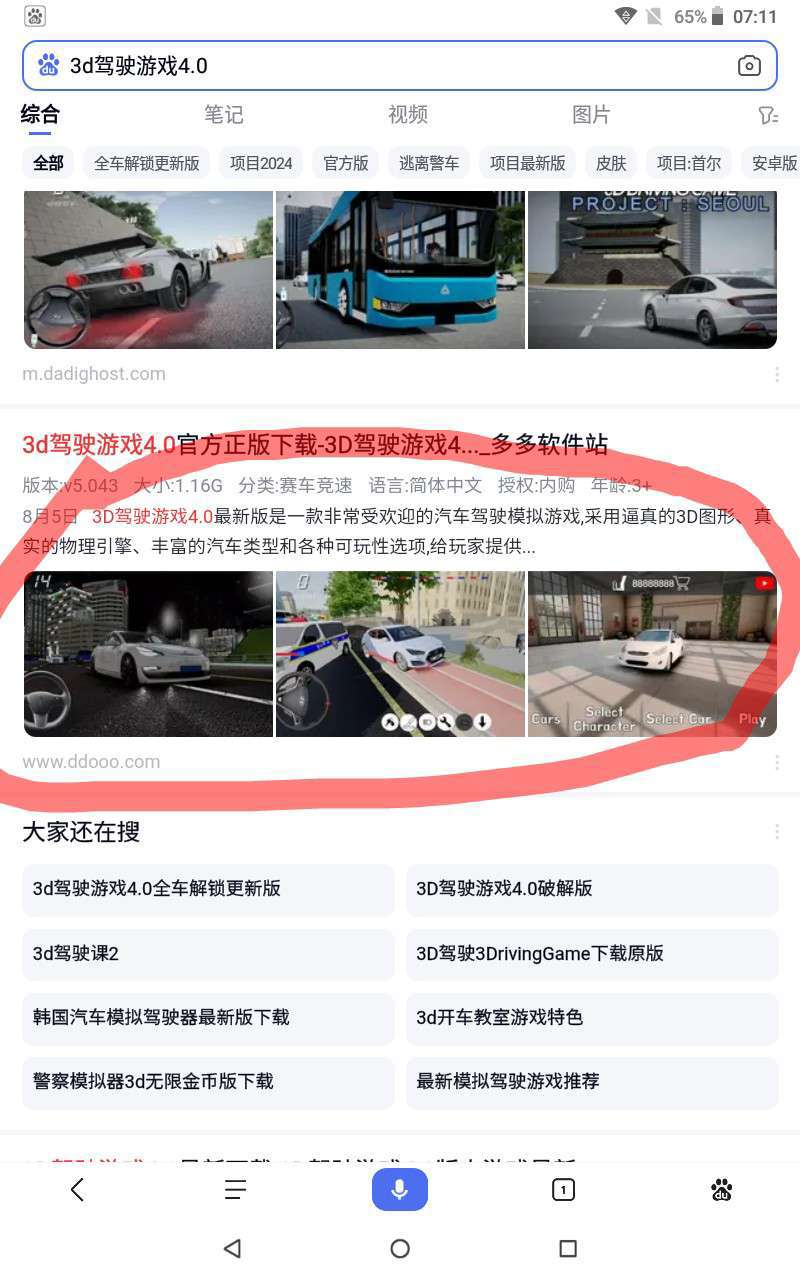Select the 官方版 filter chip
Screen dimensions: 800x1280
[x=346, y=163]
